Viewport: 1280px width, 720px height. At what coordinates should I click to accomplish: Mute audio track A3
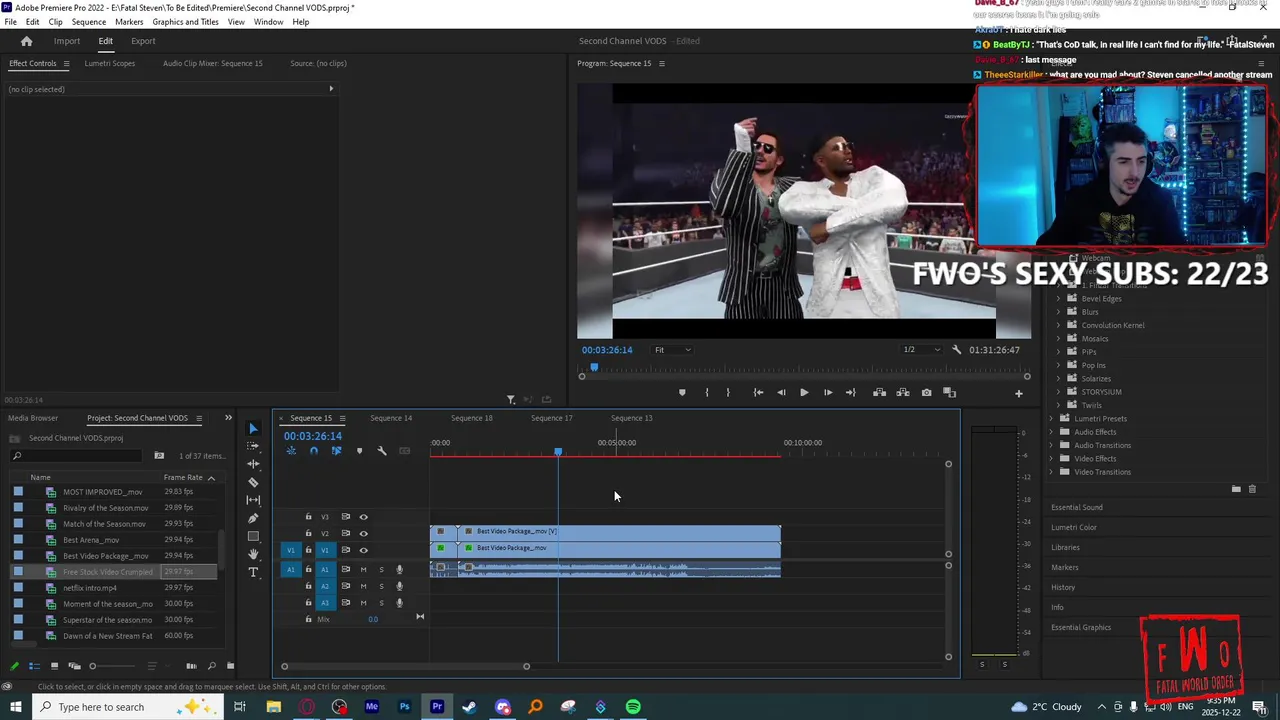click(x=363, y=602)
